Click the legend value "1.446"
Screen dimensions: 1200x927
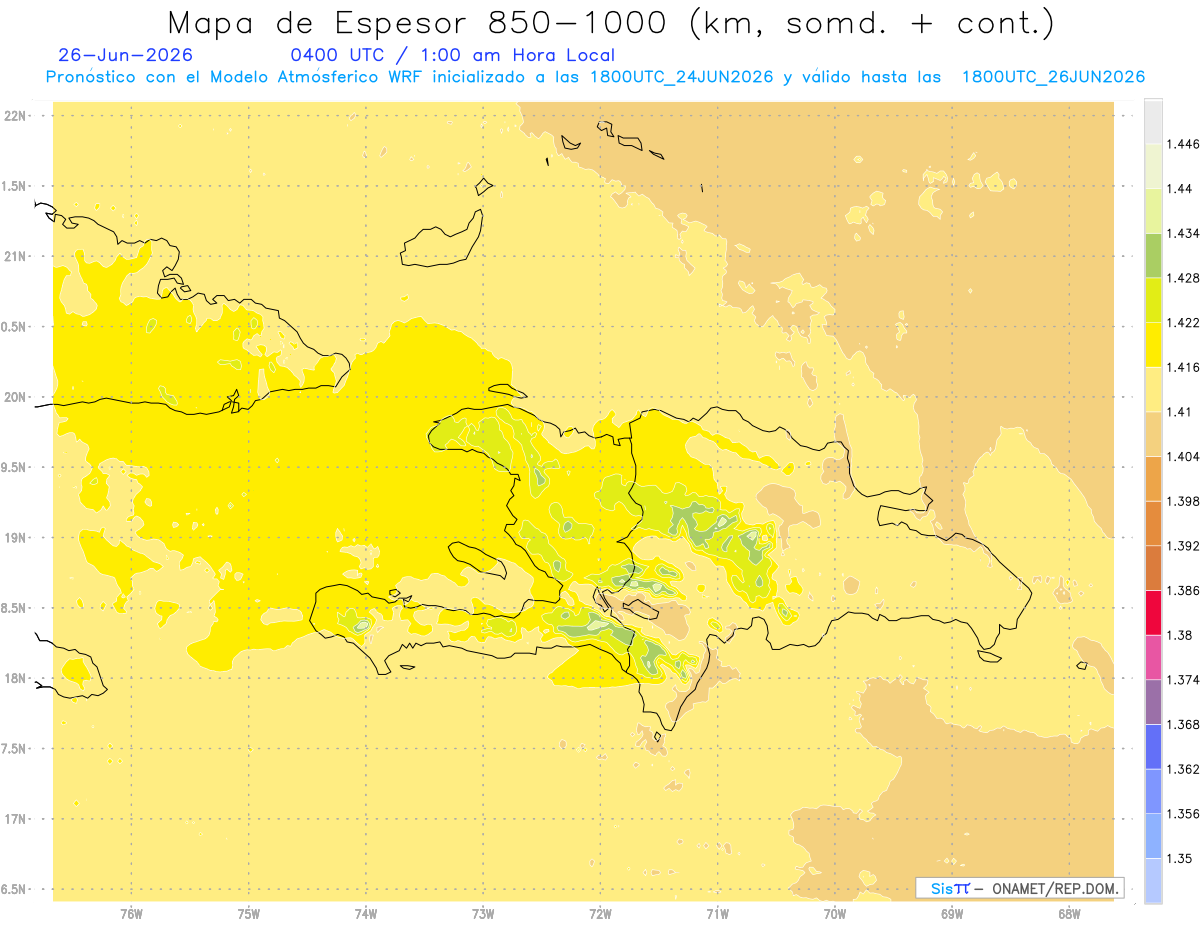point(1183,144)
